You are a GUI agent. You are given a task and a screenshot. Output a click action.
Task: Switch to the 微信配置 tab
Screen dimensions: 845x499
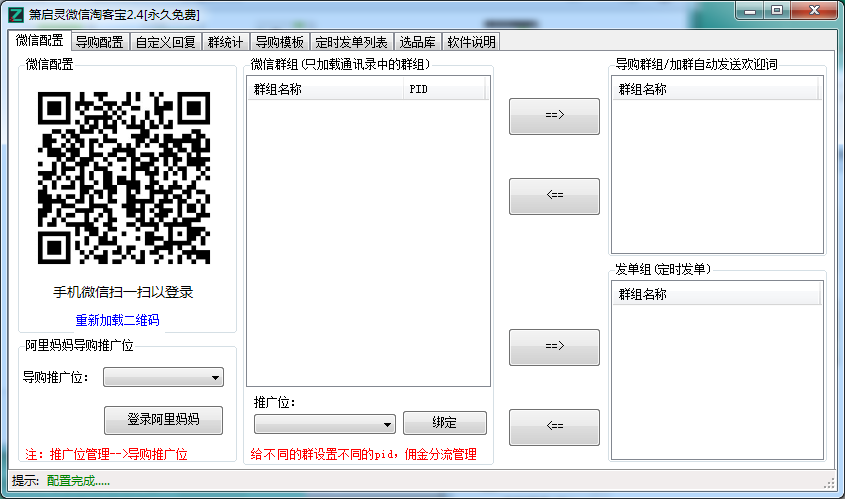coord(39,40)
